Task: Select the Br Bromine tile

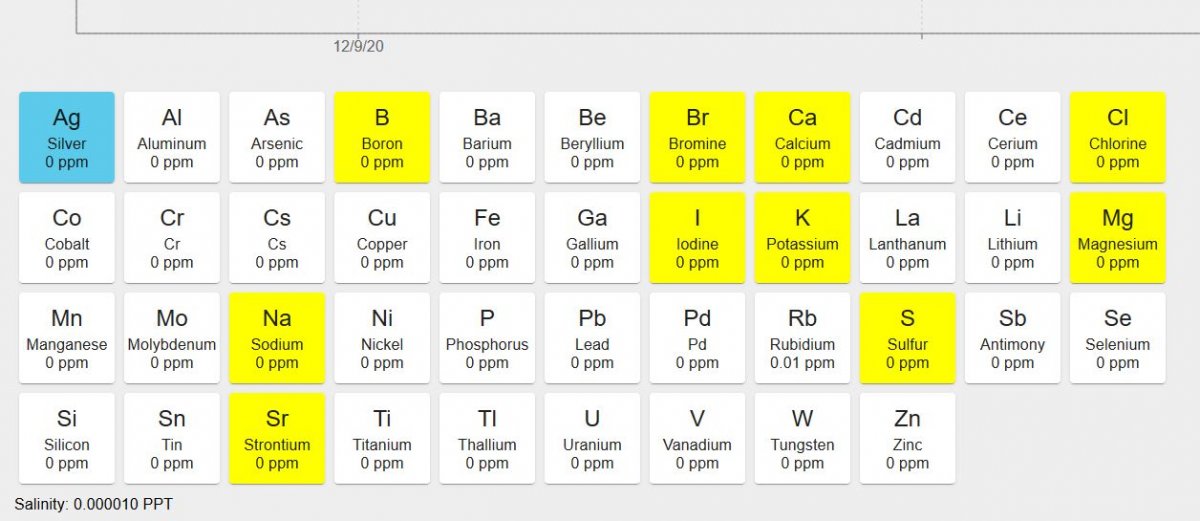Action: (x=697, y=137)
